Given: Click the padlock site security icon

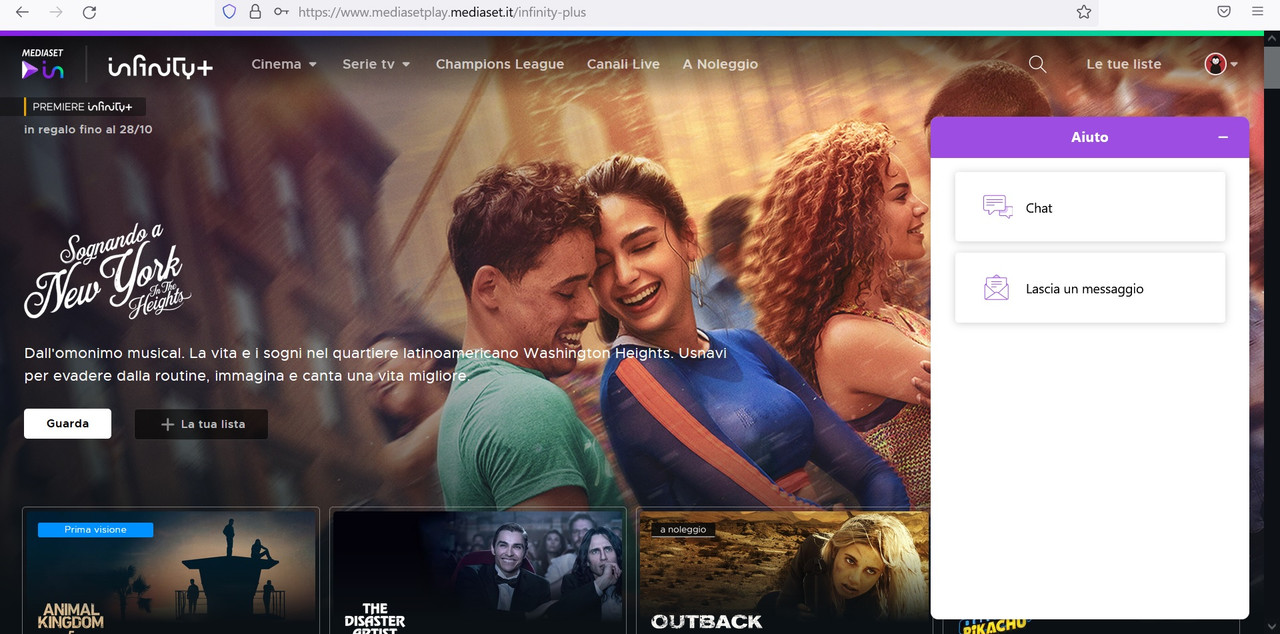Looking at the screenshot, I should tap(255, 12).
